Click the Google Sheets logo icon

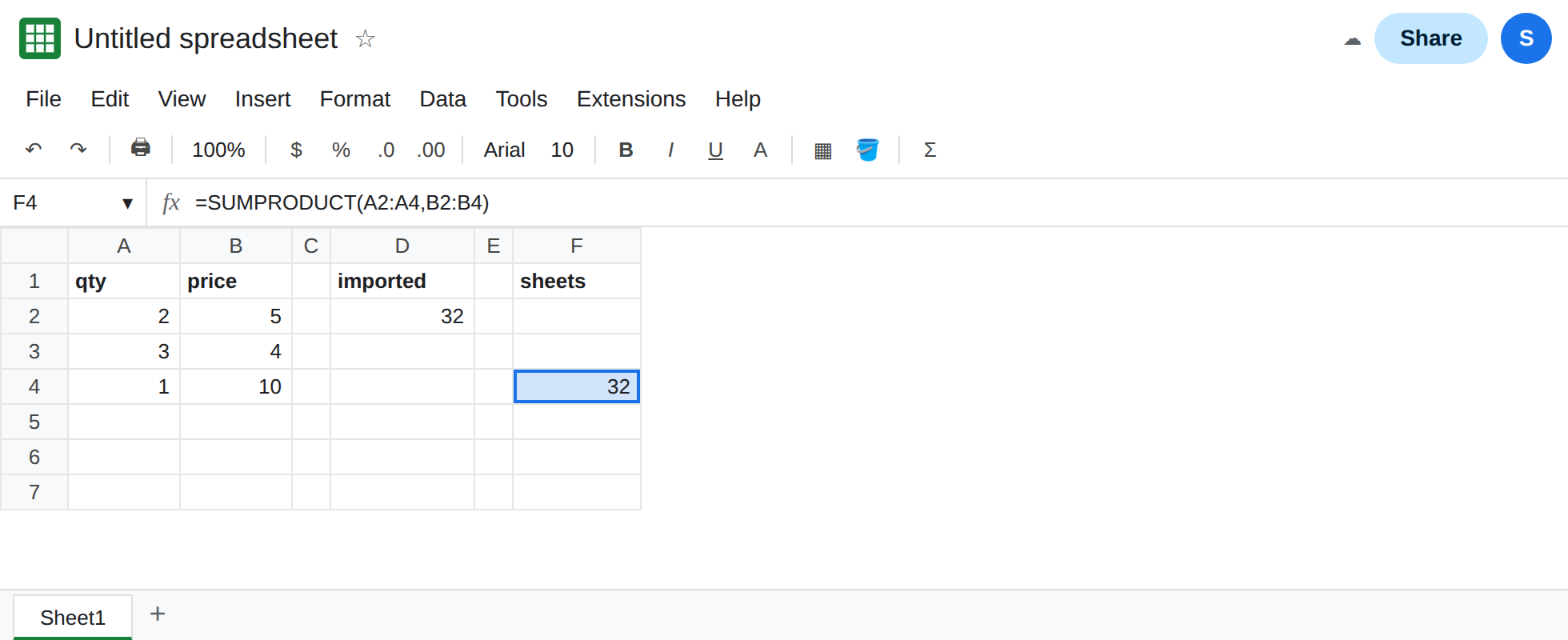tap(40, 38)
